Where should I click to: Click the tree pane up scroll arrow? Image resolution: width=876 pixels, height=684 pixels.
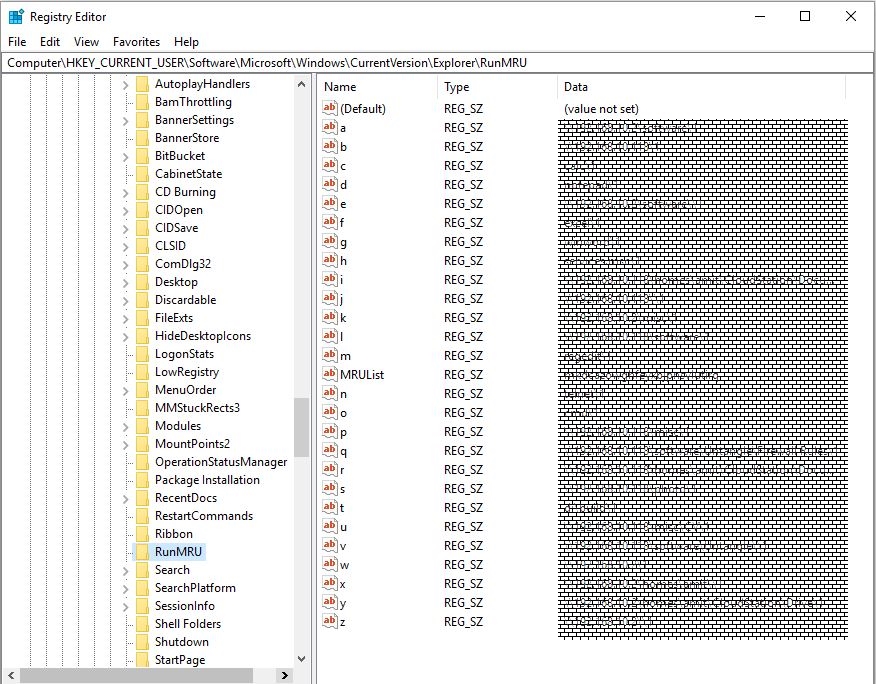point(302,84)
